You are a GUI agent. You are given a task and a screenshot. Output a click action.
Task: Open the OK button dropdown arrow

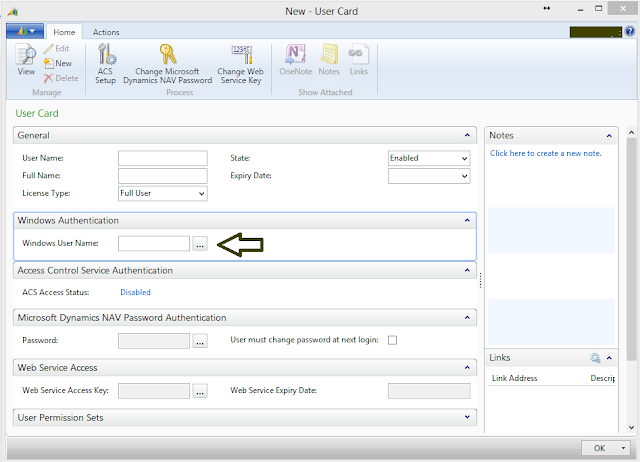[x=623, y=448]
